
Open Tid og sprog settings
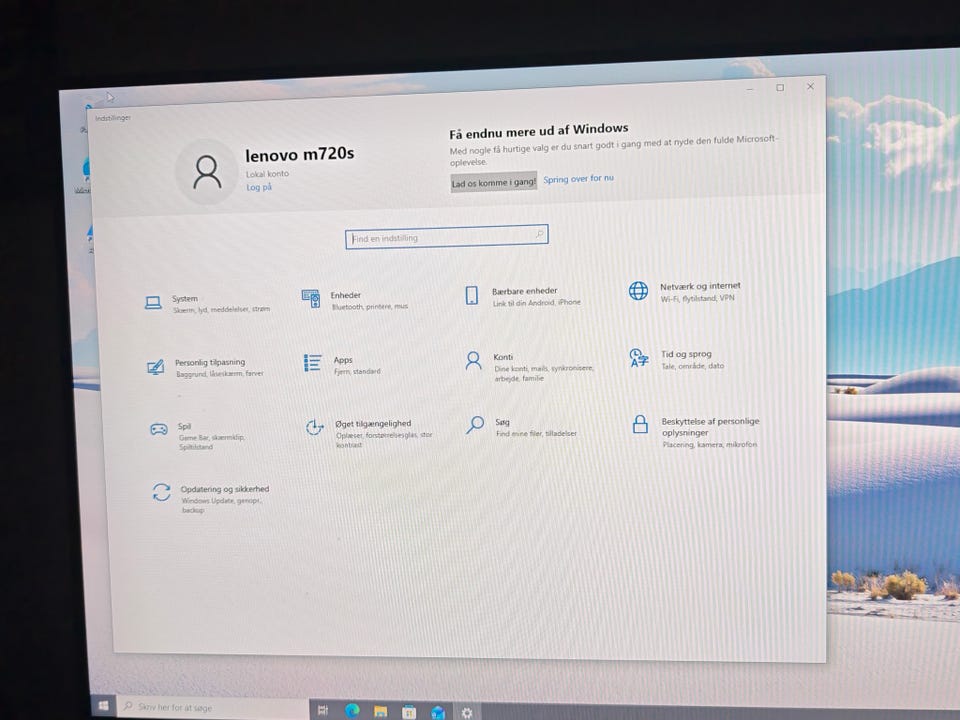[677, 359]
